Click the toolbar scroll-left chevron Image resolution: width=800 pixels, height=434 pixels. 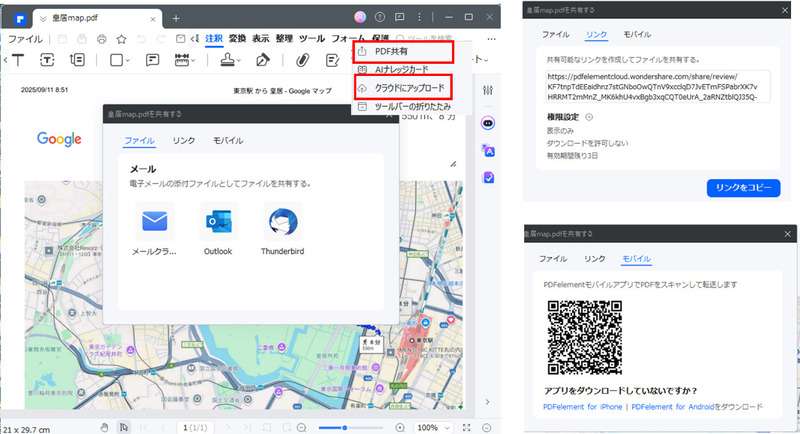[5, 60]
